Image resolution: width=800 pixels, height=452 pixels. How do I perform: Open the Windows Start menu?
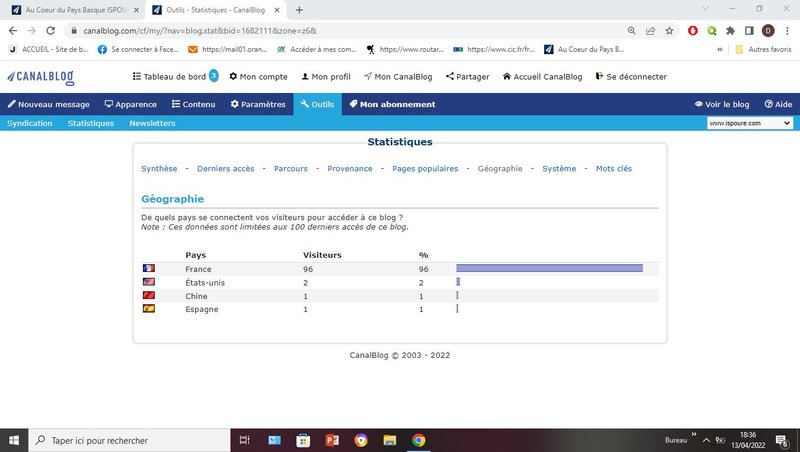click(14, 440)
